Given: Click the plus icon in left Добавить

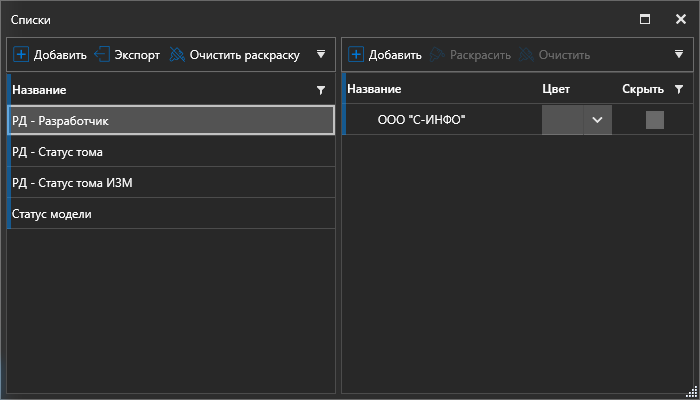Looking at the screenshot, I should click(22, 55).
